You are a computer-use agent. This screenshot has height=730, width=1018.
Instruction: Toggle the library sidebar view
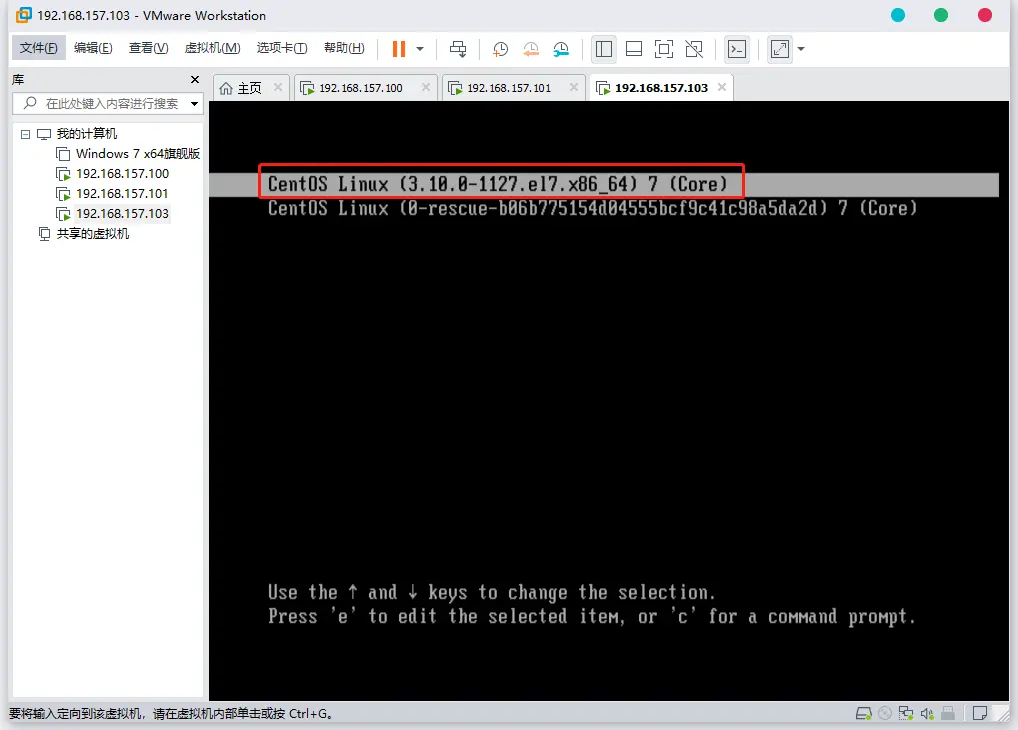pos(604,49)
